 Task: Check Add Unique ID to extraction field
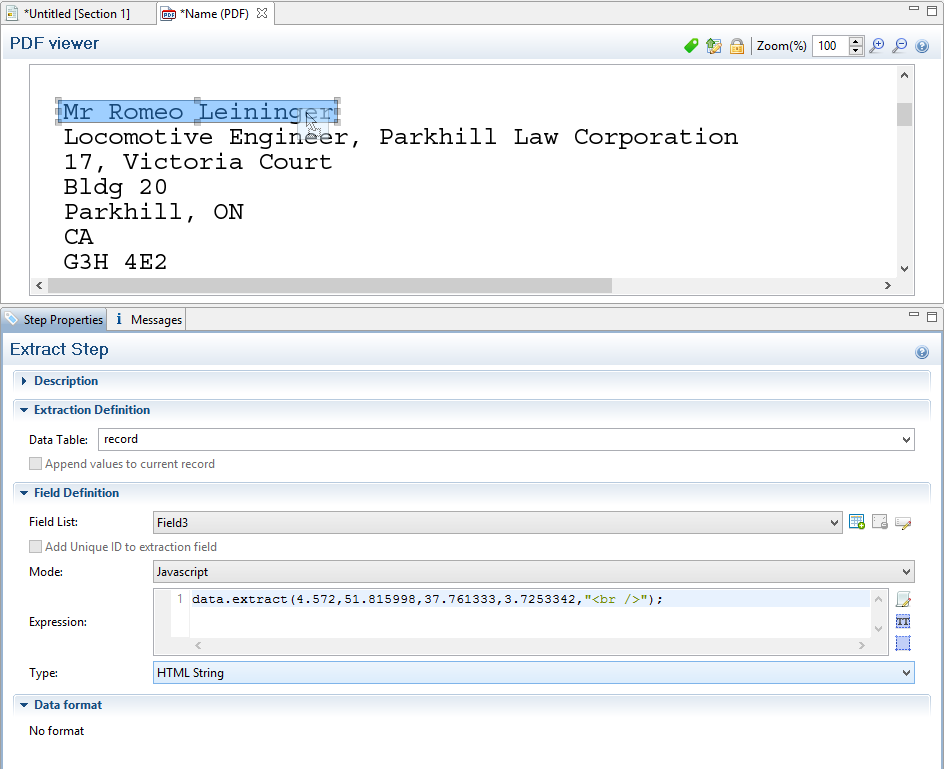coord(36,547)
